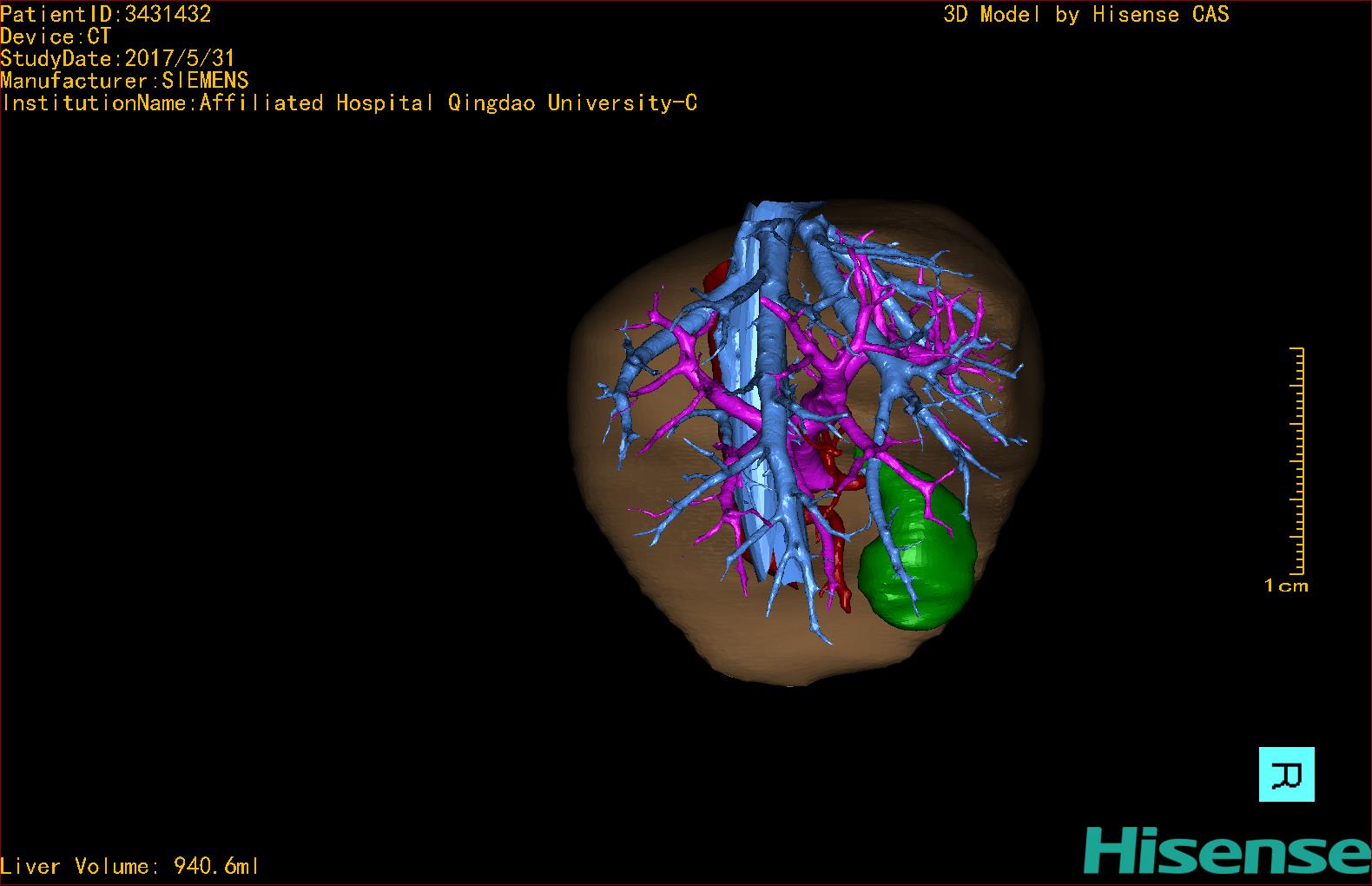The image size is (1372, 886).
Task: Click the "Liver Volume: 940.6ml" readout
Action: 129,866
